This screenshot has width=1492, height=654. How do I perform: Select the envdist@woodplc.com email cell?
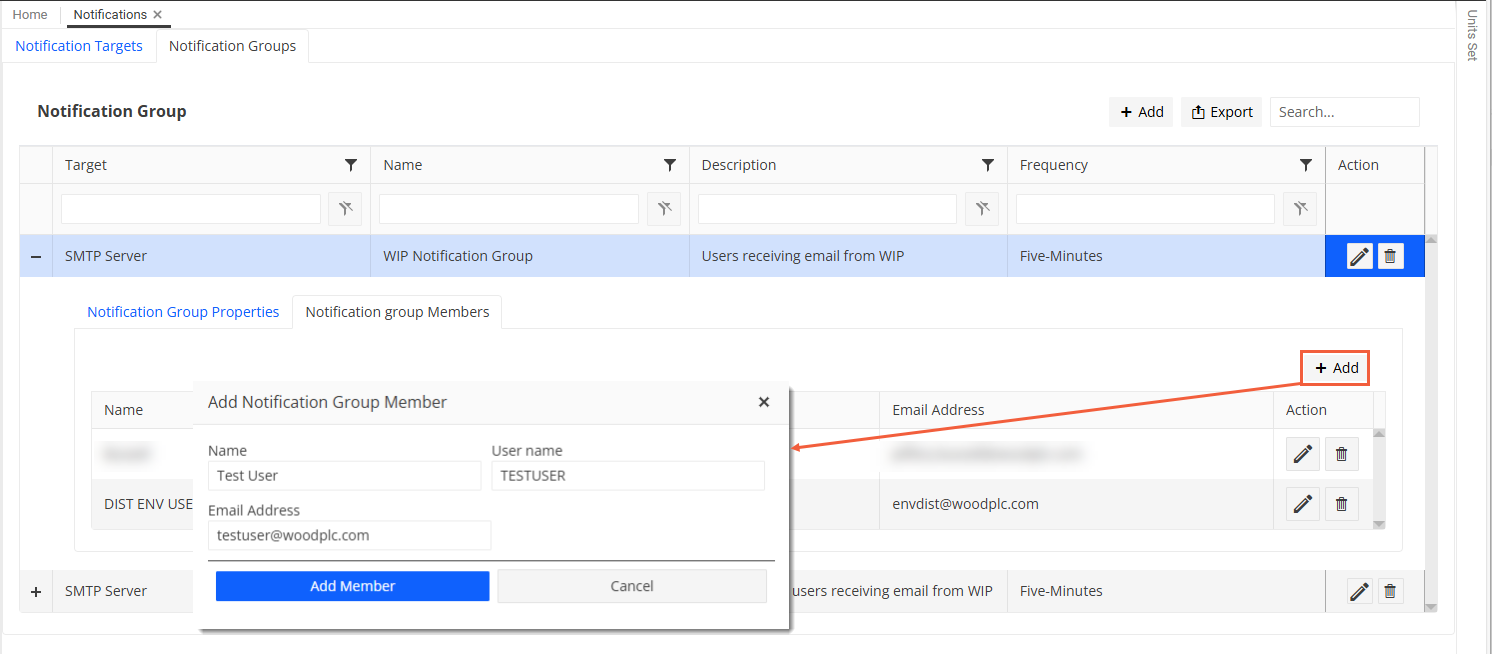point(1076,504)
